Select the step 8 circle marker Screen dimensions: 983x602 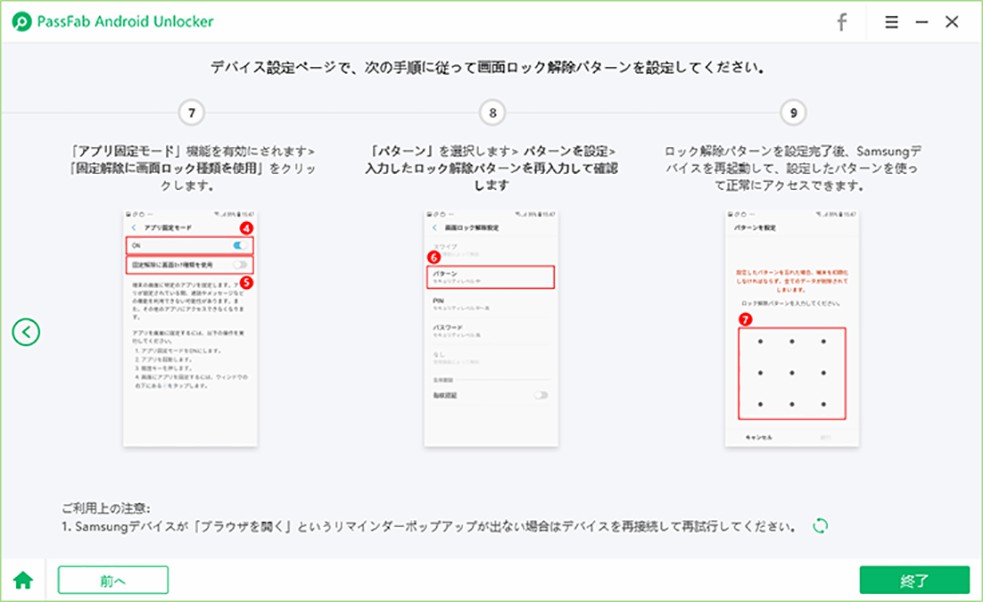tap(492, 113)
